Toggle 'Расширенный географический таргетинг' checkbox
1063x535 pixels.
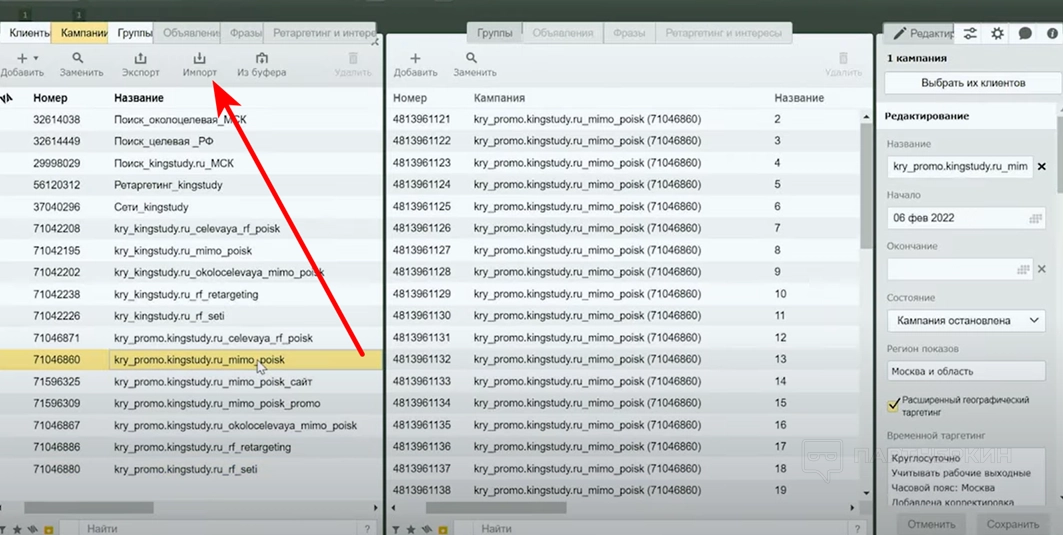click(x=894, y=405)
